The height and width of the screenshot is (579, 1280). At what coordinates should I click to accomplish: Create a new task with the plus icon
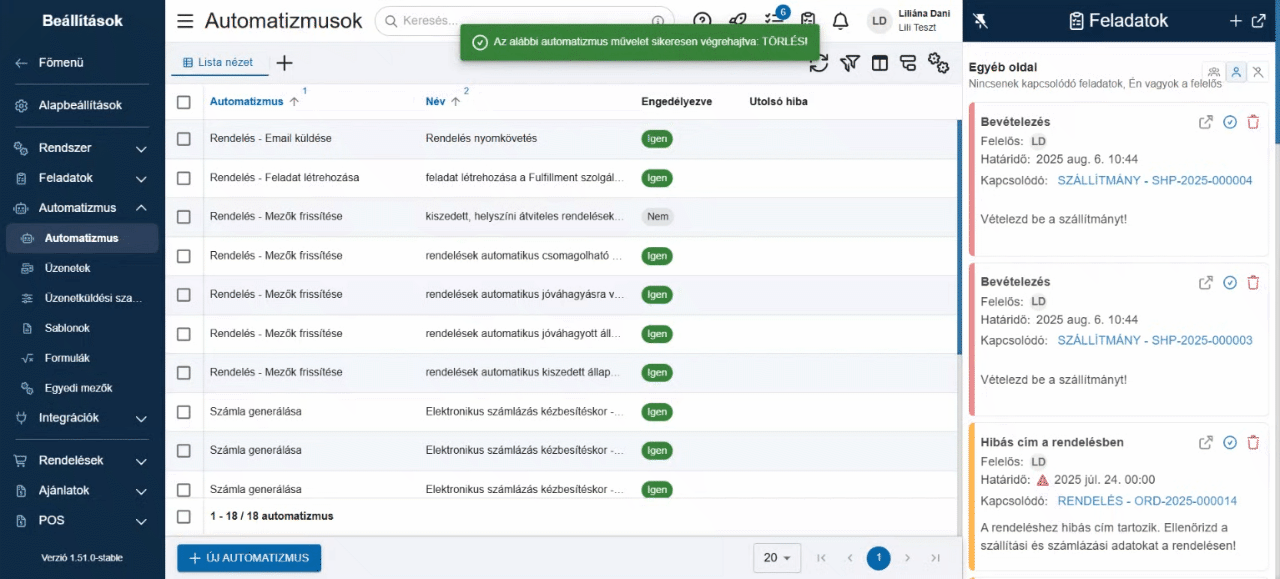(x=1236, y=20)
